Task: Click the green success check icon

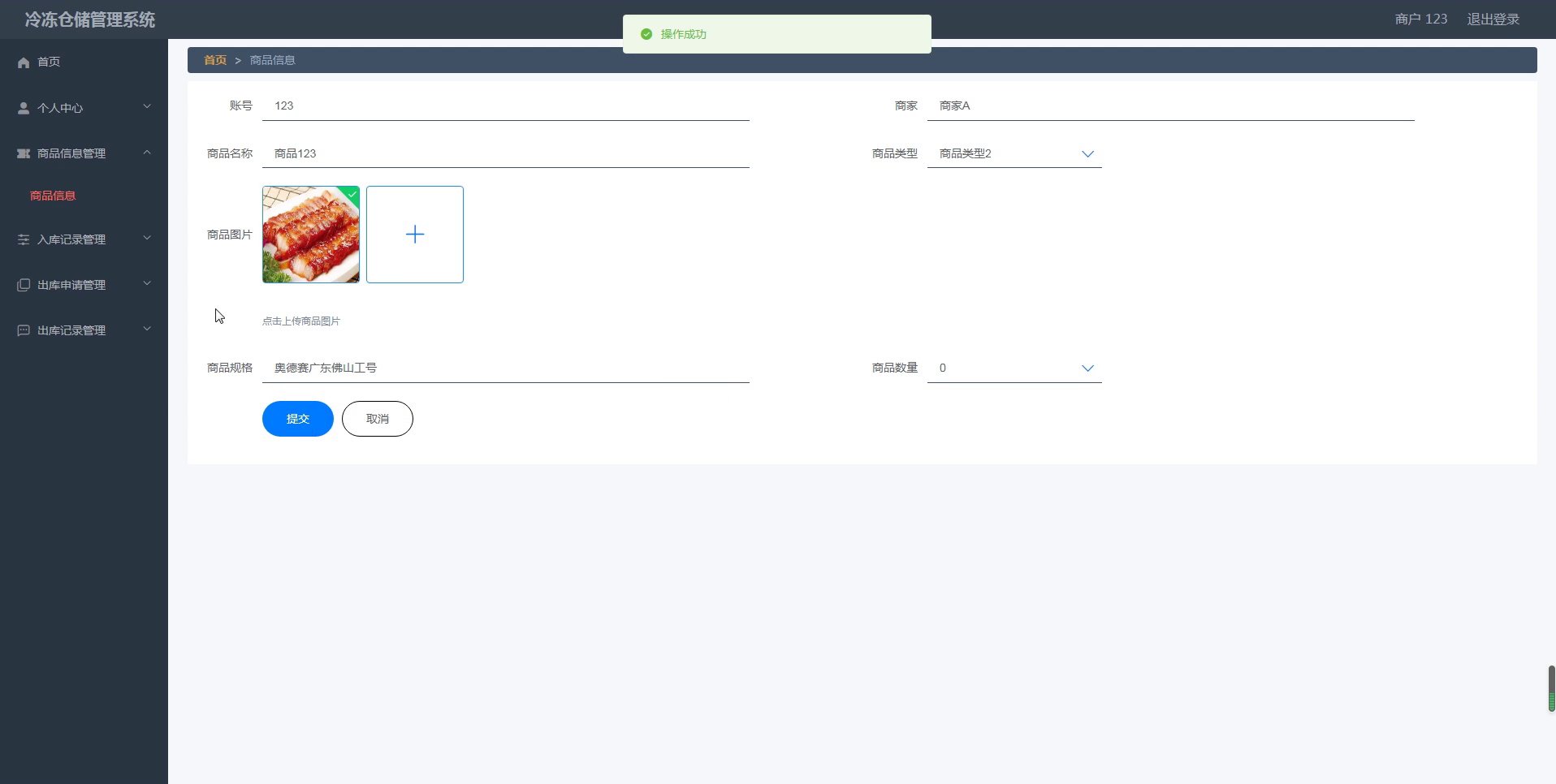Action: (x=646, y=34)
